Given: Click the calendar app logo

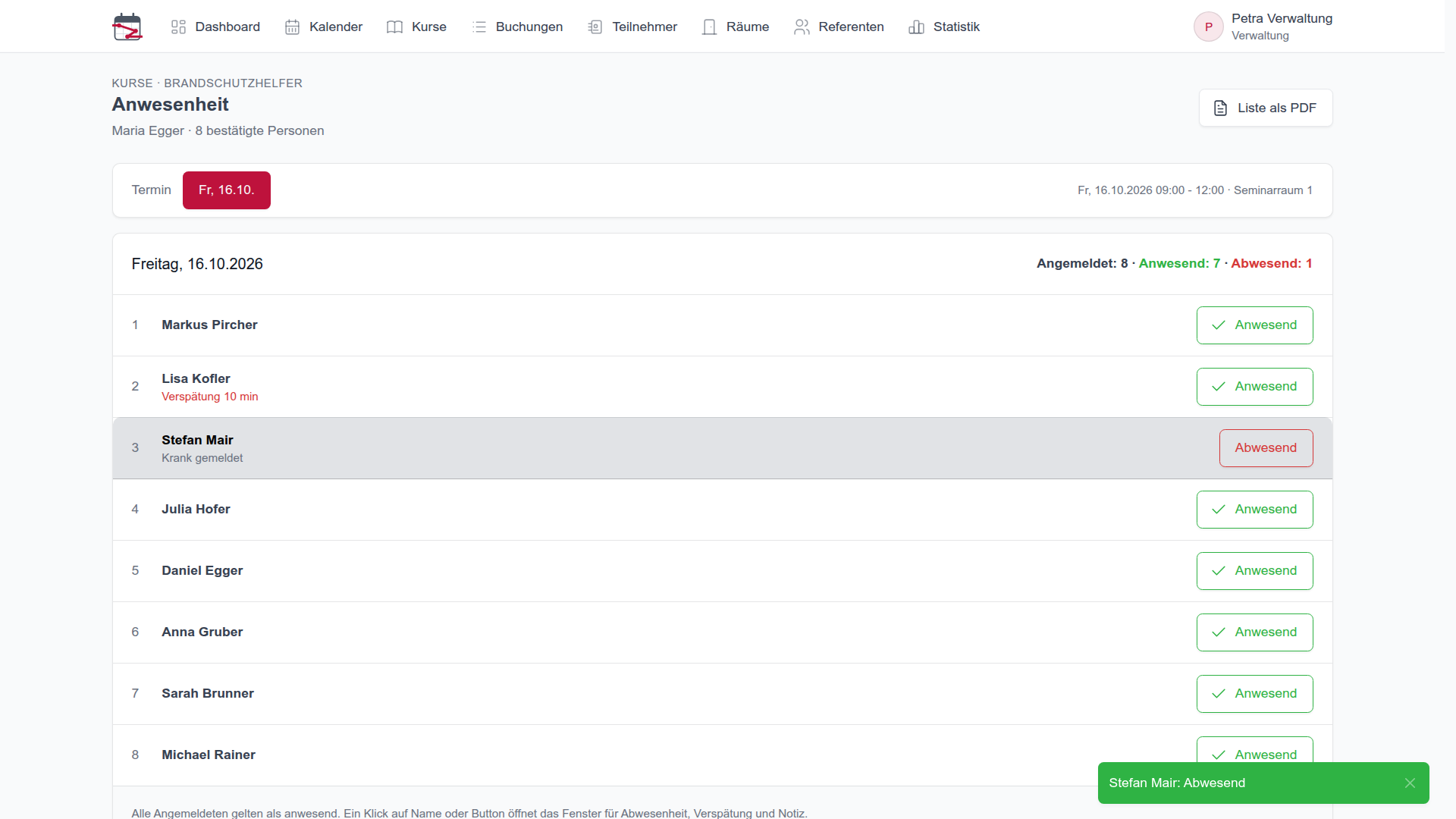Looking at the screenshot, I should coord(127,27).
